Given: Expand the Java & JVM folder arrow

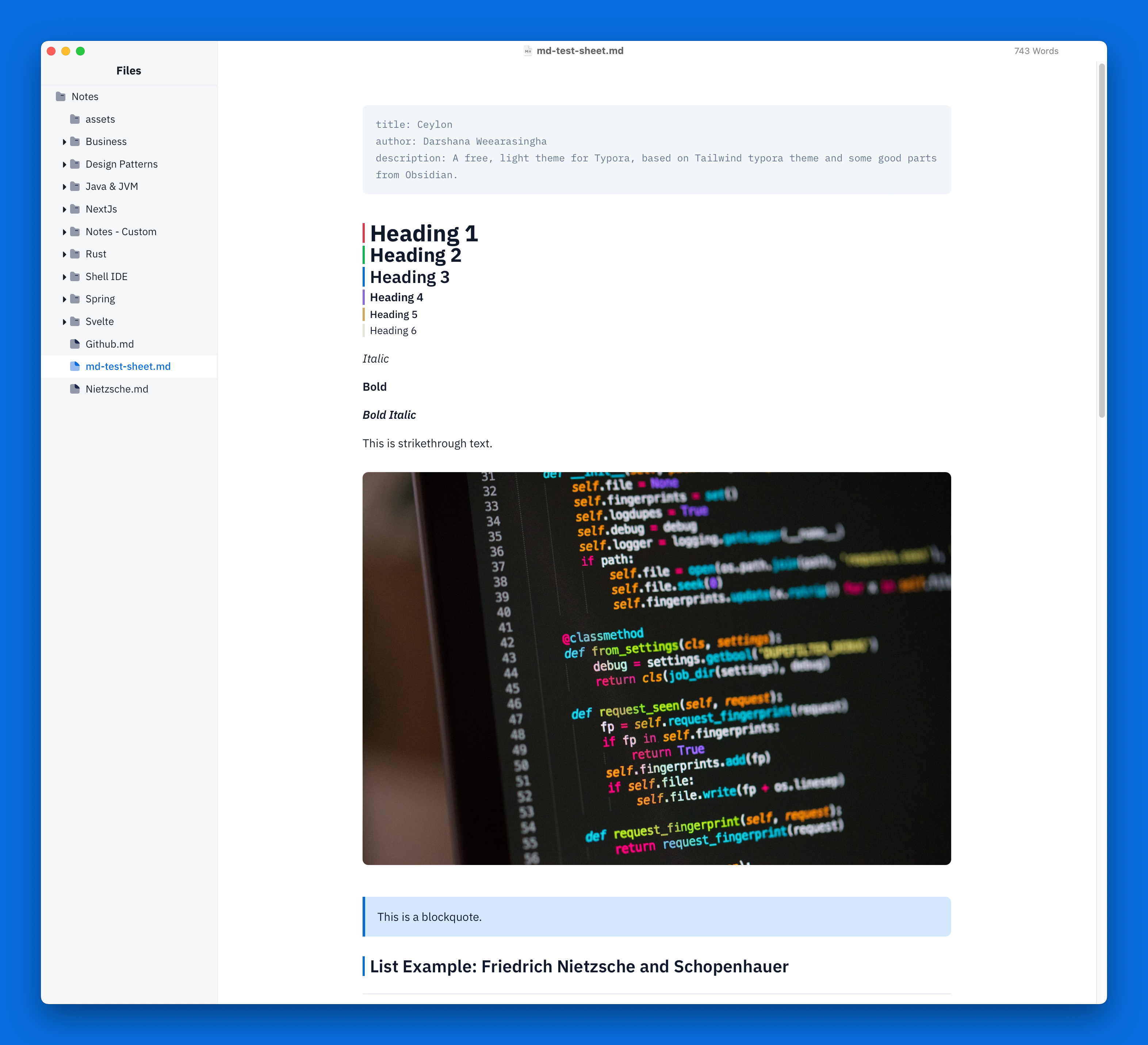Looking at the screenshot, I should [64, 187].
